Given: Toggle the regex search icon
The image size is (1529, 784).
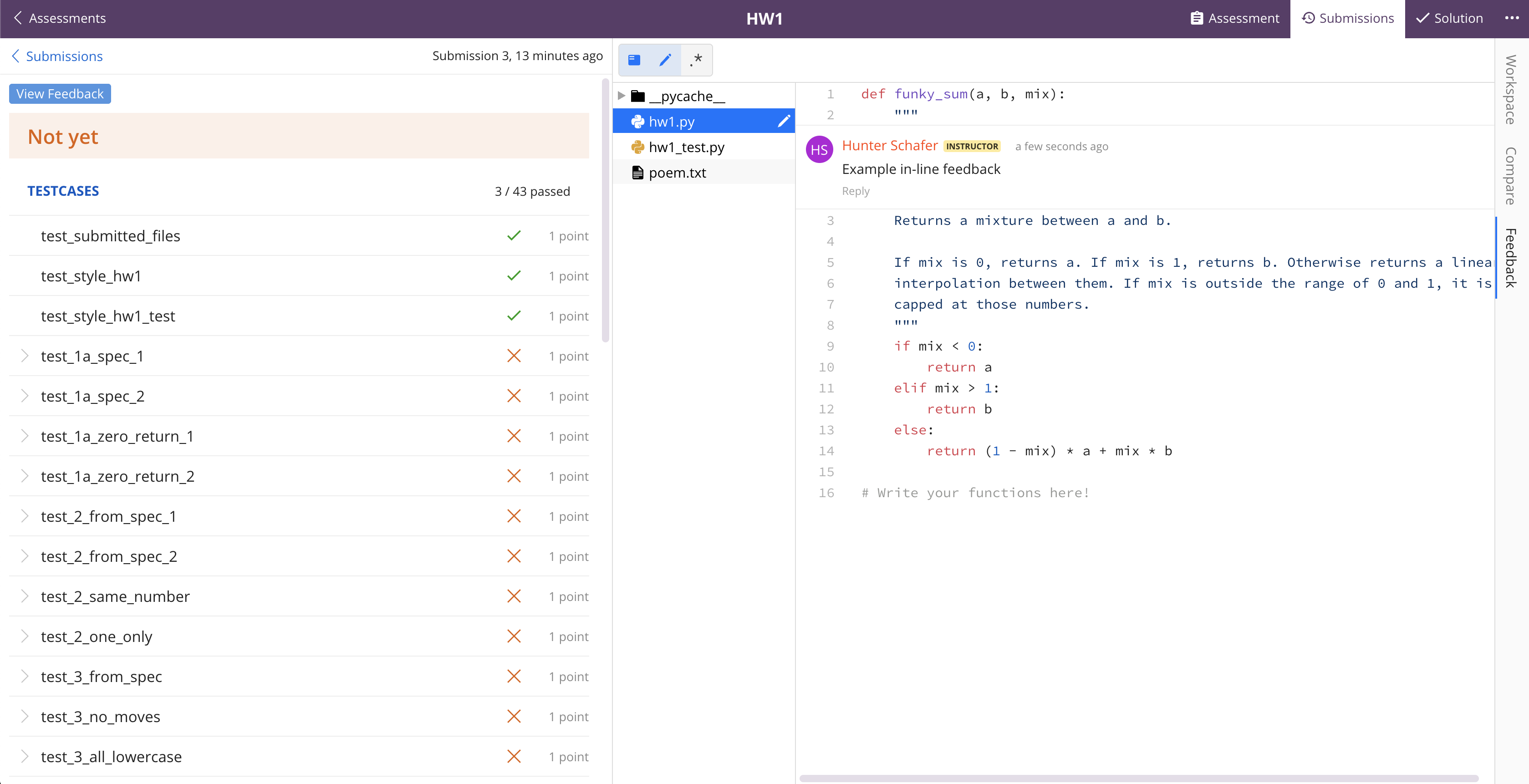Looking at the screenshot, I should click(696, 60).
